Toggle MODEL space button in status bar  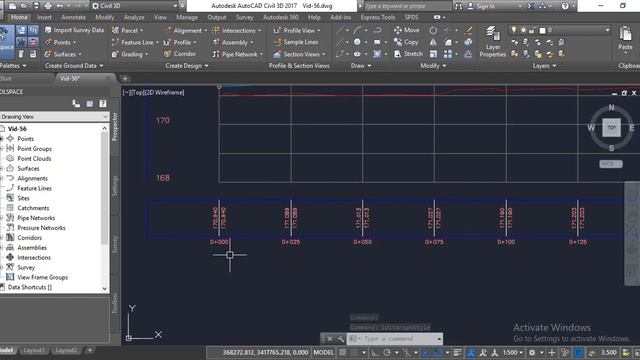323,352
